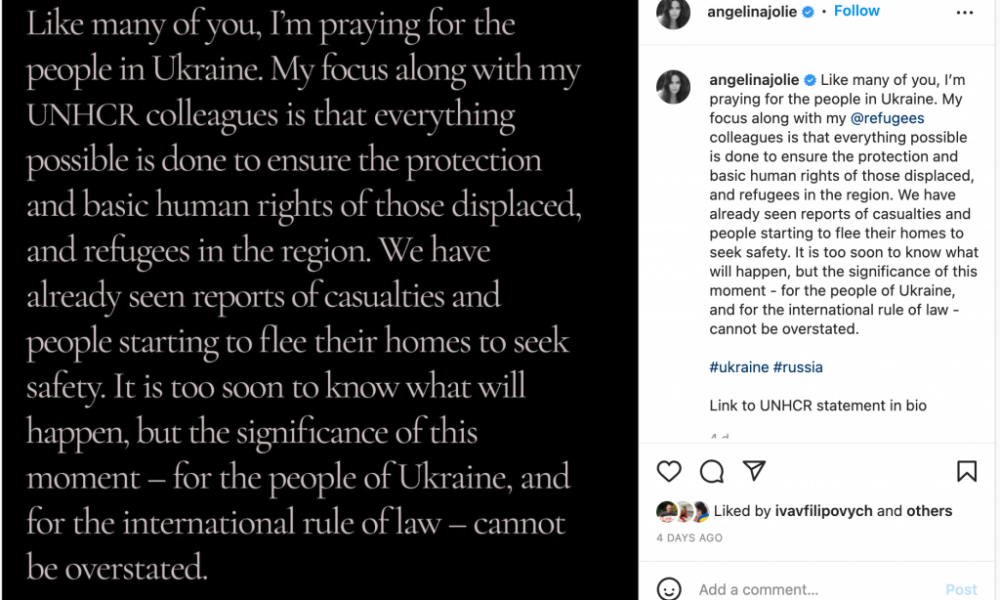Click the '4 DAYS AGO' timestamp
This screenshot has height=600, width=1000.
(x=689, y=537)
